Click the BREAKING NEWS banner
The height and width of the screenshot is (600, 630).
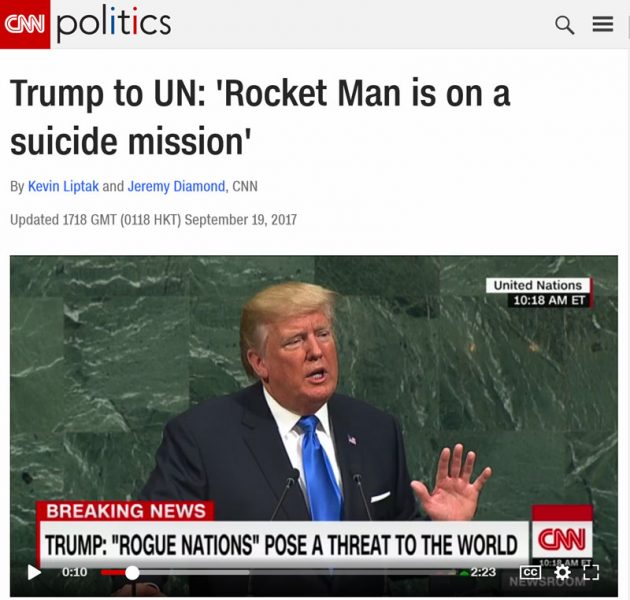125,511
